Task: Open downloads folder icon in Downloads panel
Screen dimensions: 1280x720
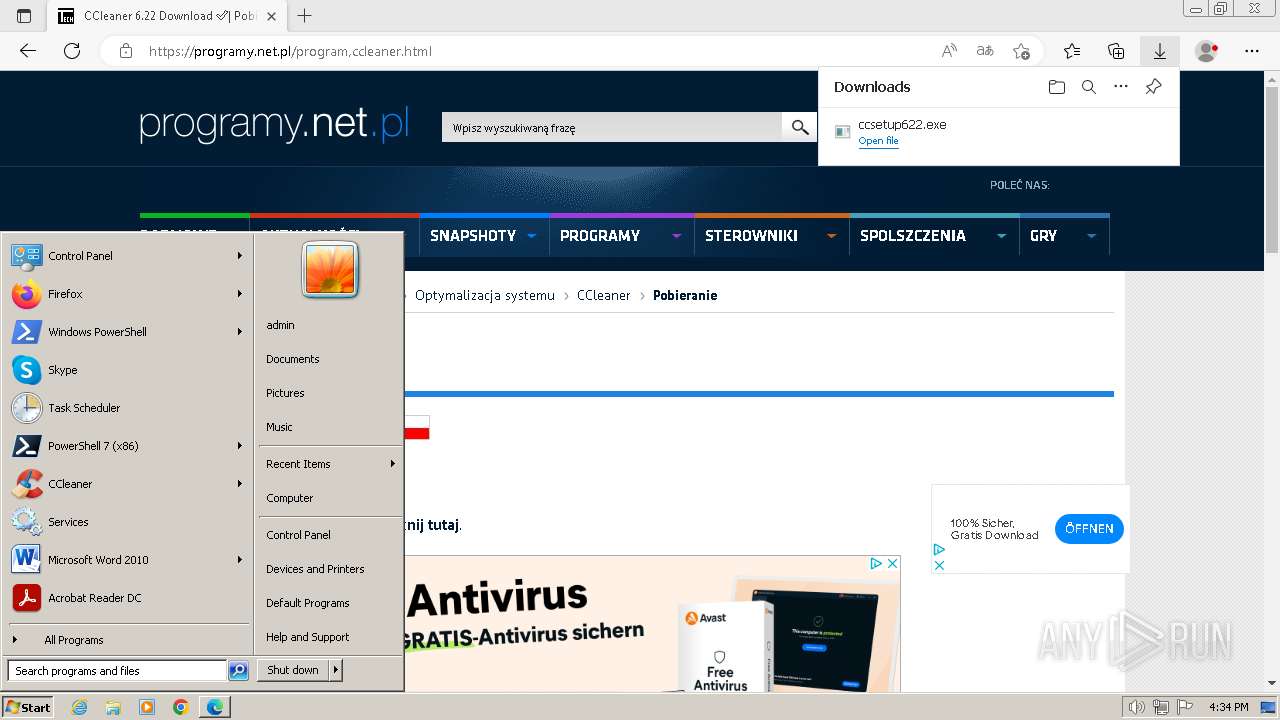Action: point(1057,87)
